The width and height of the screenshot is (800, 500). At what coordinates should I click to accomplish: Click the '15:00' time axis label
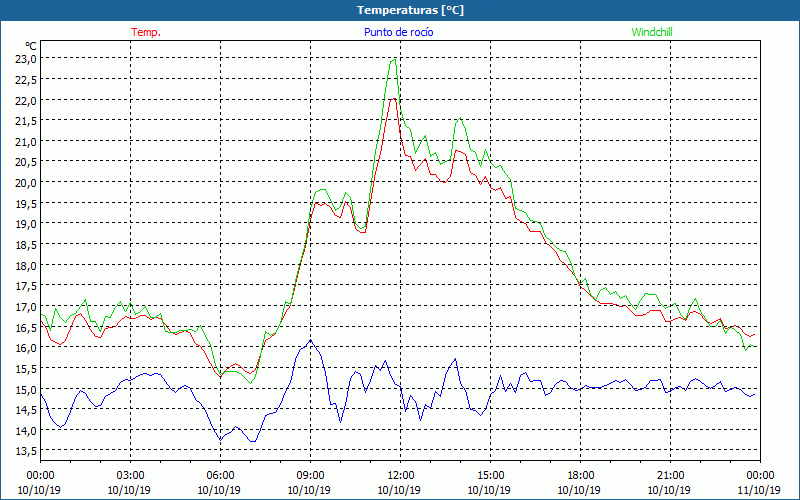click(x=490, y=476)
